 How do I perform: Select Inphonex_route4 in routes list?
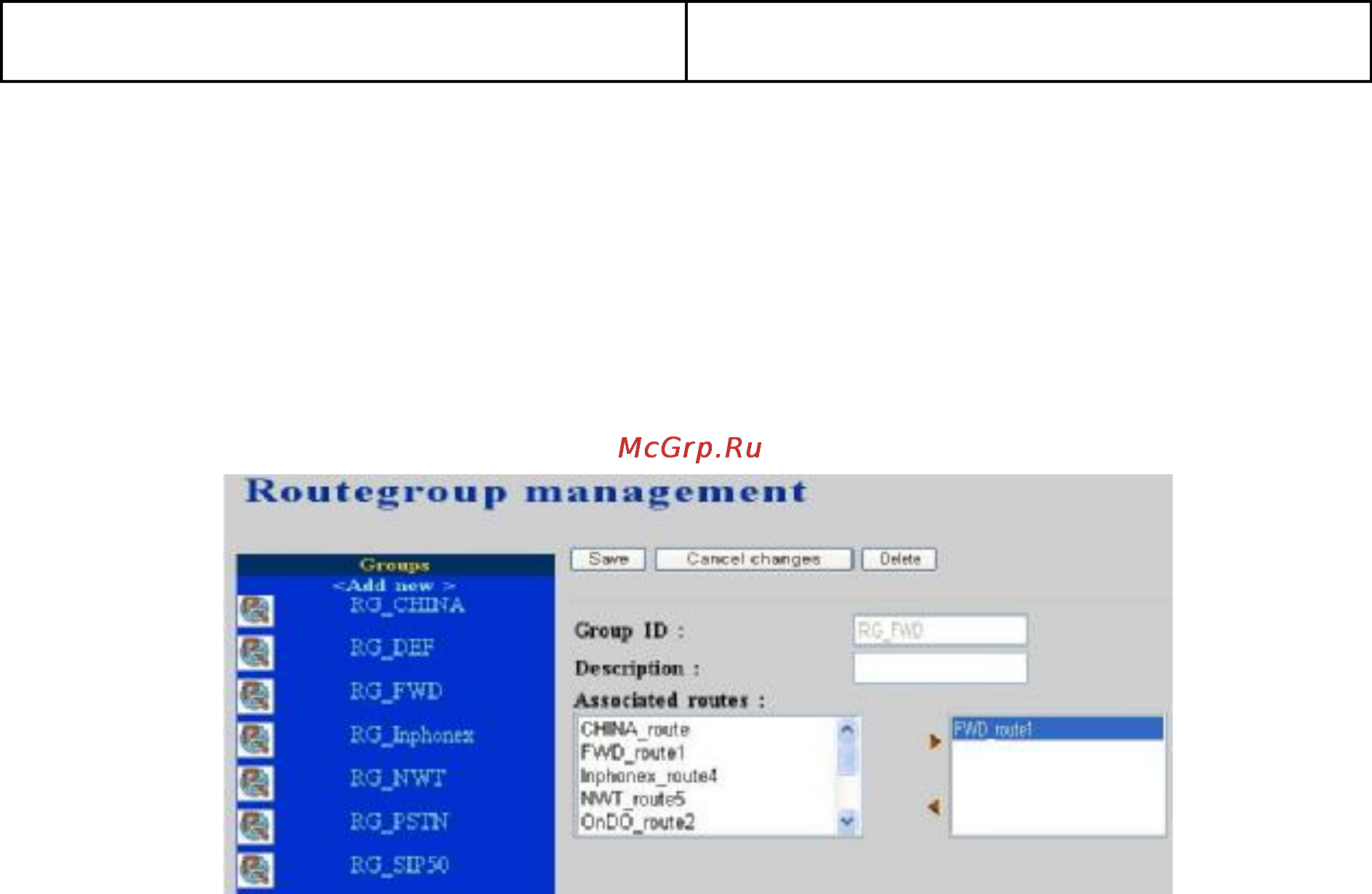coord(649,776)
